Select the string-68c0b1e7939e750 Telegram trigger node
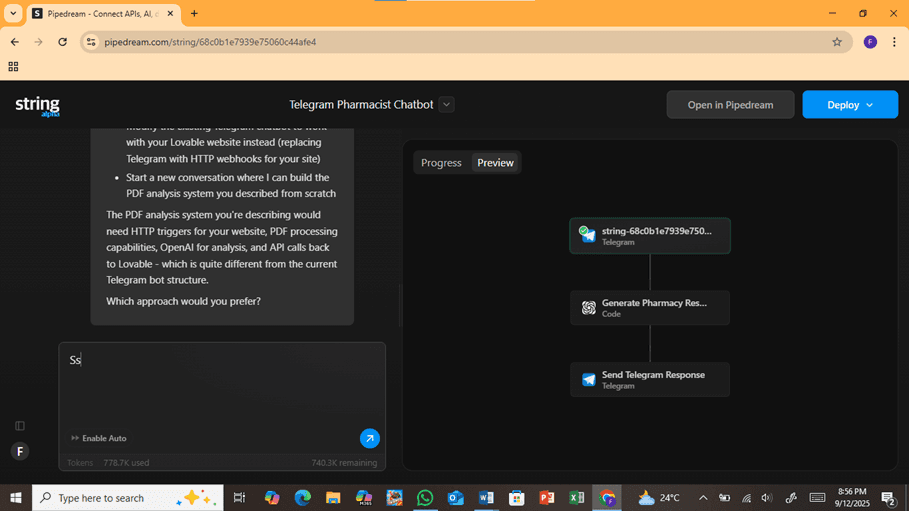 point(650,236)
